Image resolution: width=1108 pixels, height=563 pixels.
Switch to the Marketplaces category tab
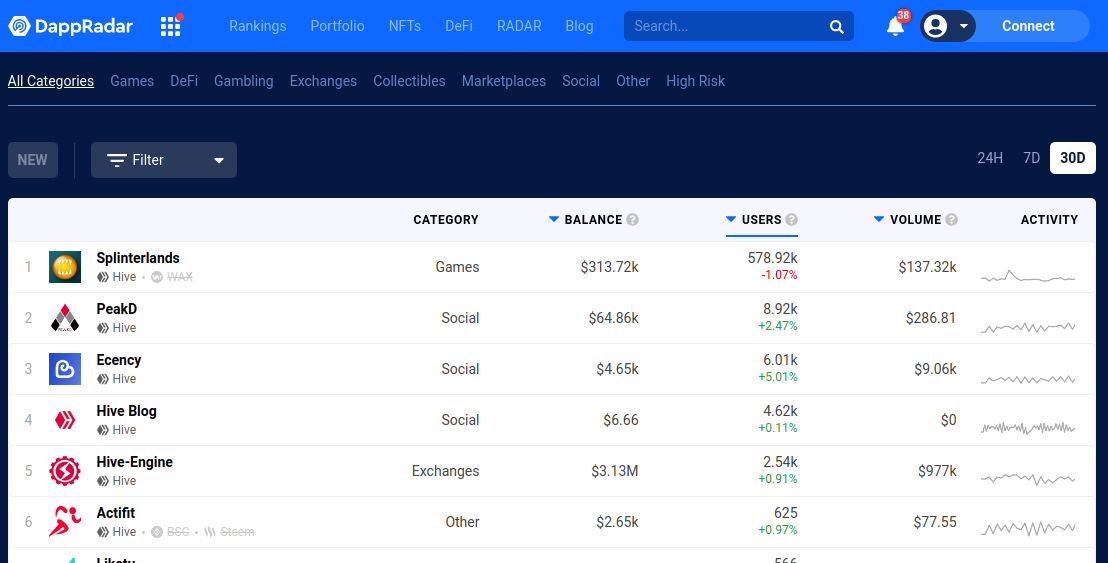pos(504,81)
